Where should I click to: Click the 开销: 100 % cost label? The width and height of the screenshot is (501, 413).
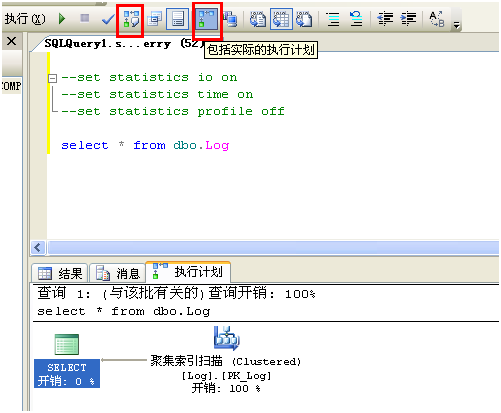[x=226, y=389]
